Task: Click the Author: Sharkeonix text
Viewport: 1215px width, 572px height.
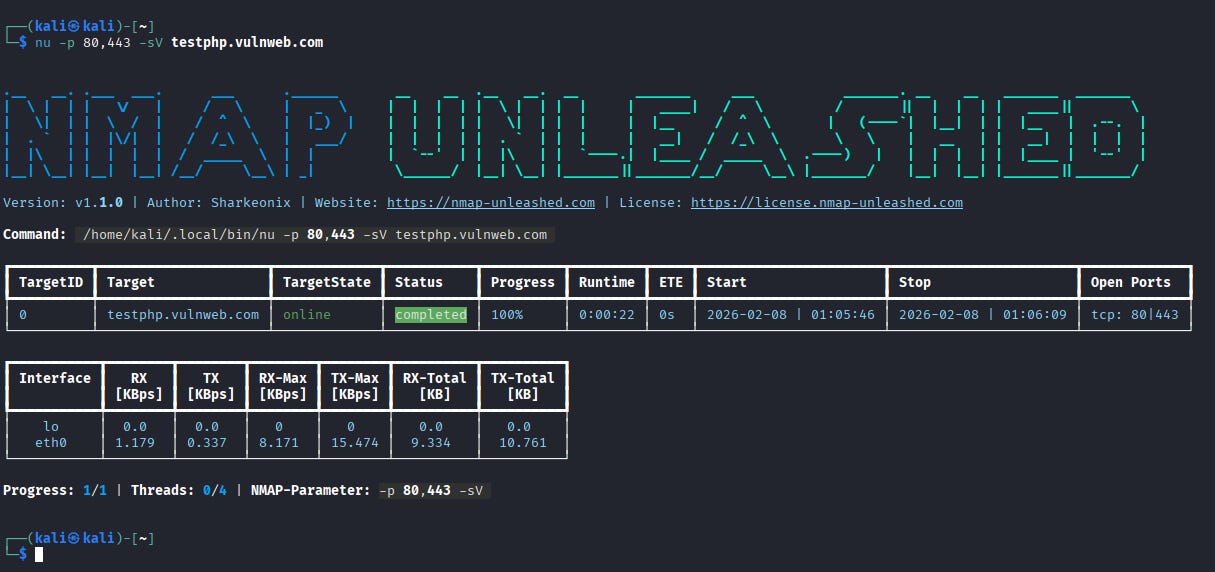Action: pyautogui.click(x=219, y=202)
